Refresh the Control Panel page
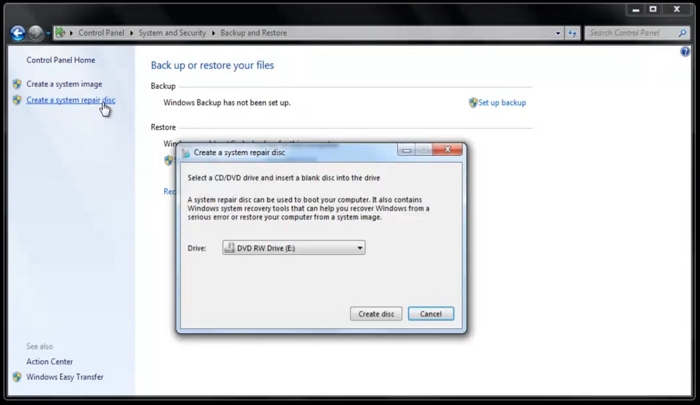The height and width of the screenshot is (405, 700). (572, 33)
